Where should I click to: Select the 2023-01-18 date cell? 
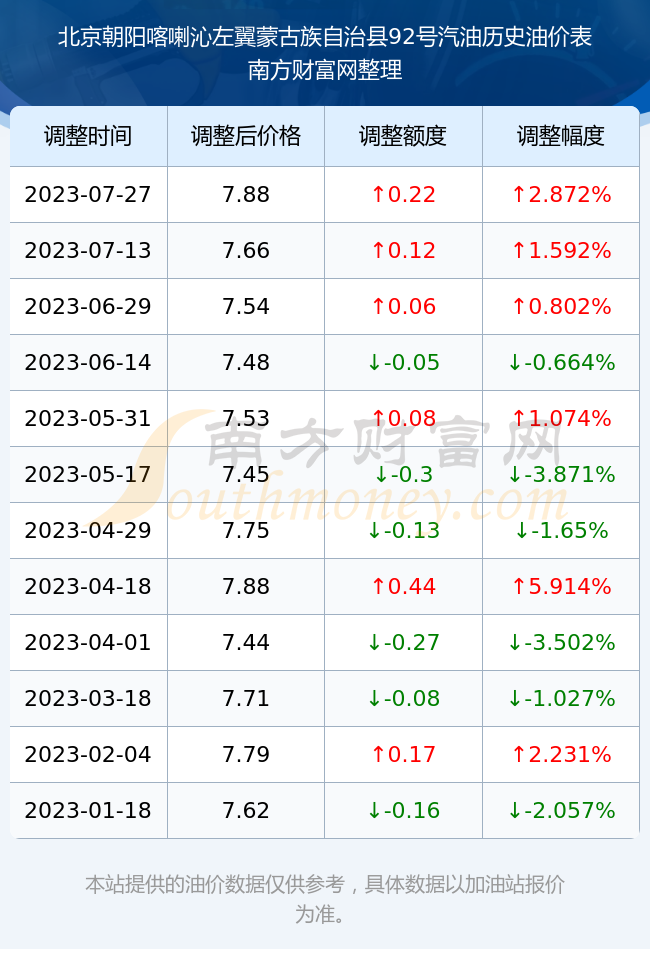tap(88, 811)
